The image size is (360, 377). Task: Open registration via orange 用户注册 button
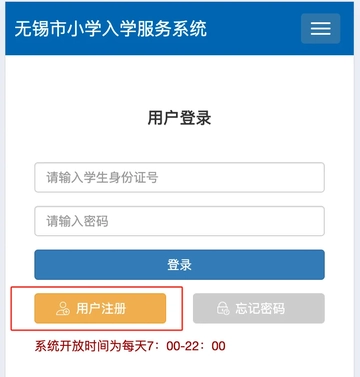pos(100,308)
